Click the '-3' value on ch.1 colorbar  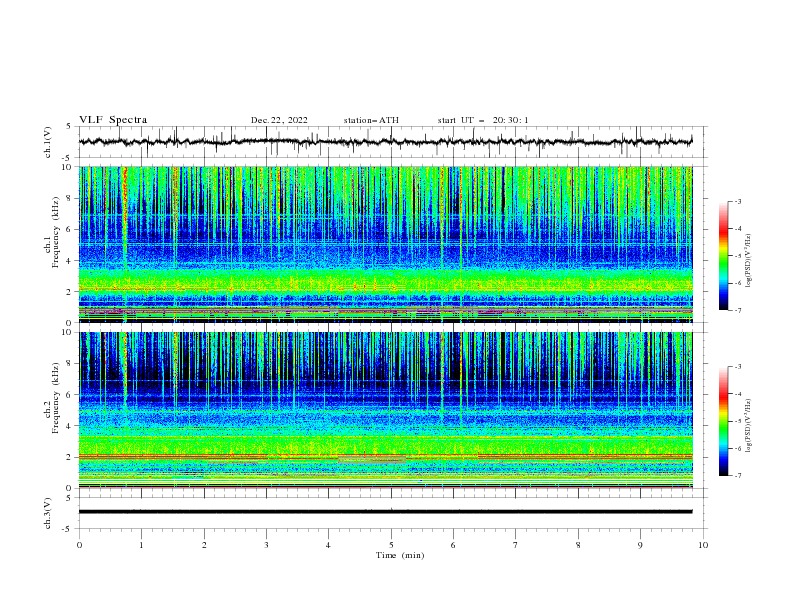click(x=738, y=201)
